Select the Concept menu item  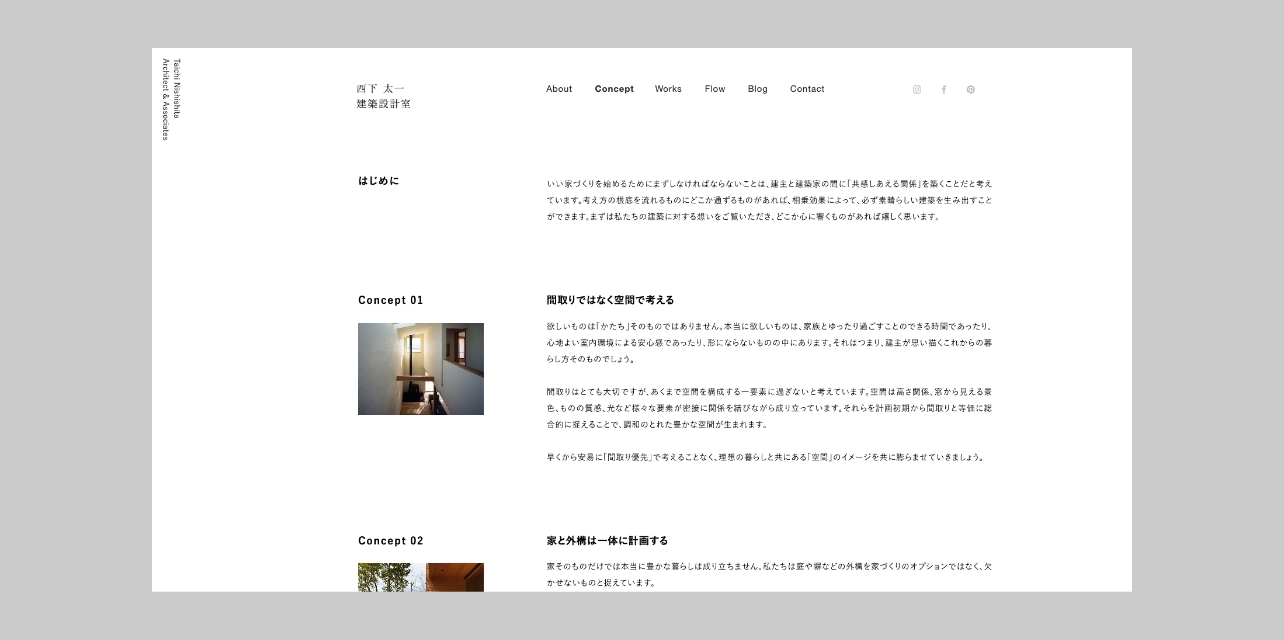(614, 89)
